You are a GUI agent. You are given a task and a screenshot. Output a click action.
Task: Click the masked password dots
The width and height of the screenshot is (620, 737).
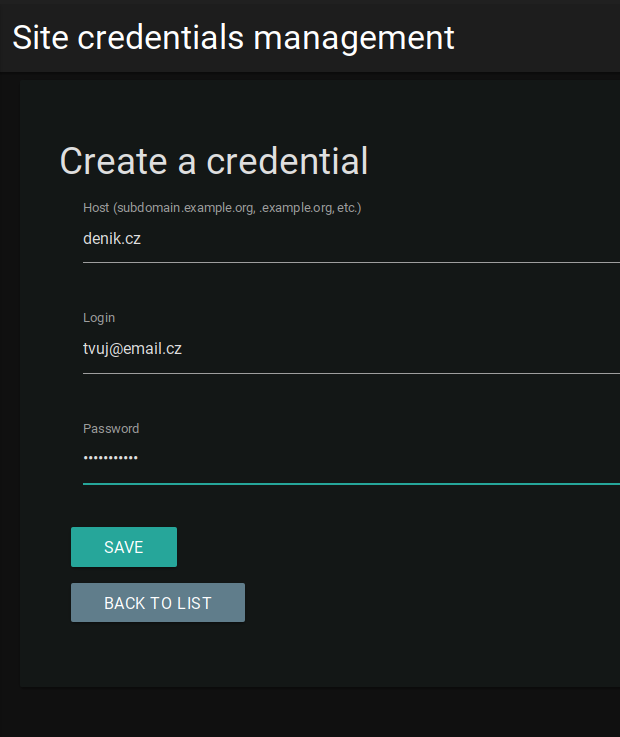pyautogui.click(x=111, y=458)
